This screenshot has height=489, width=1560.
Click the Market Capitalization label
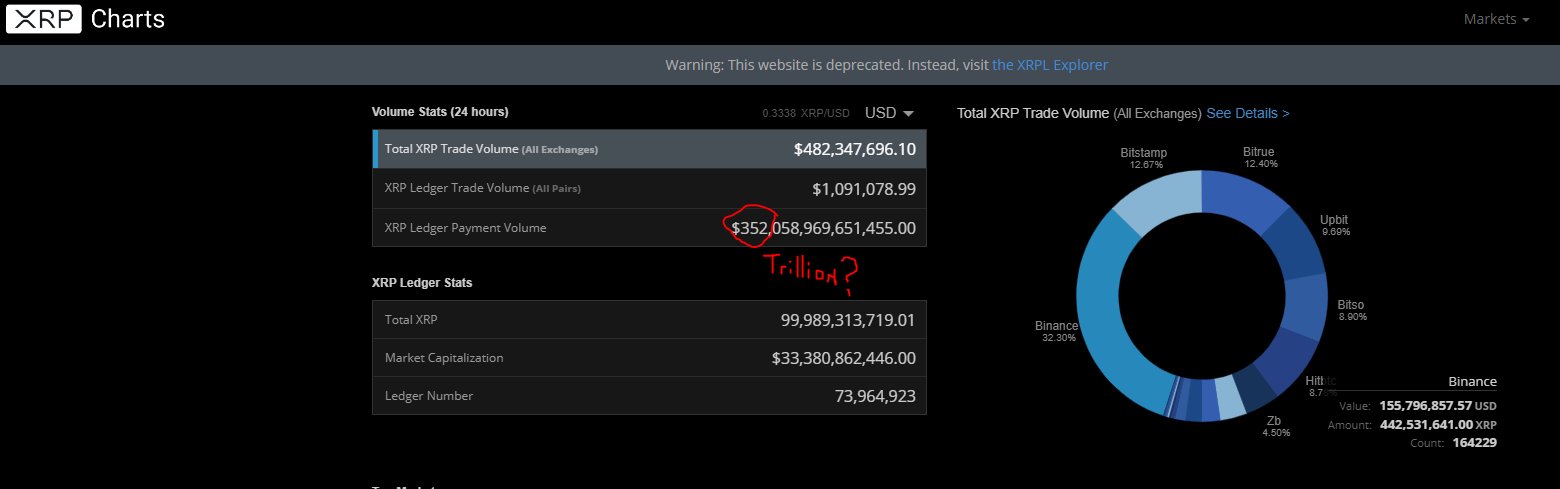(x=444, y=358)
